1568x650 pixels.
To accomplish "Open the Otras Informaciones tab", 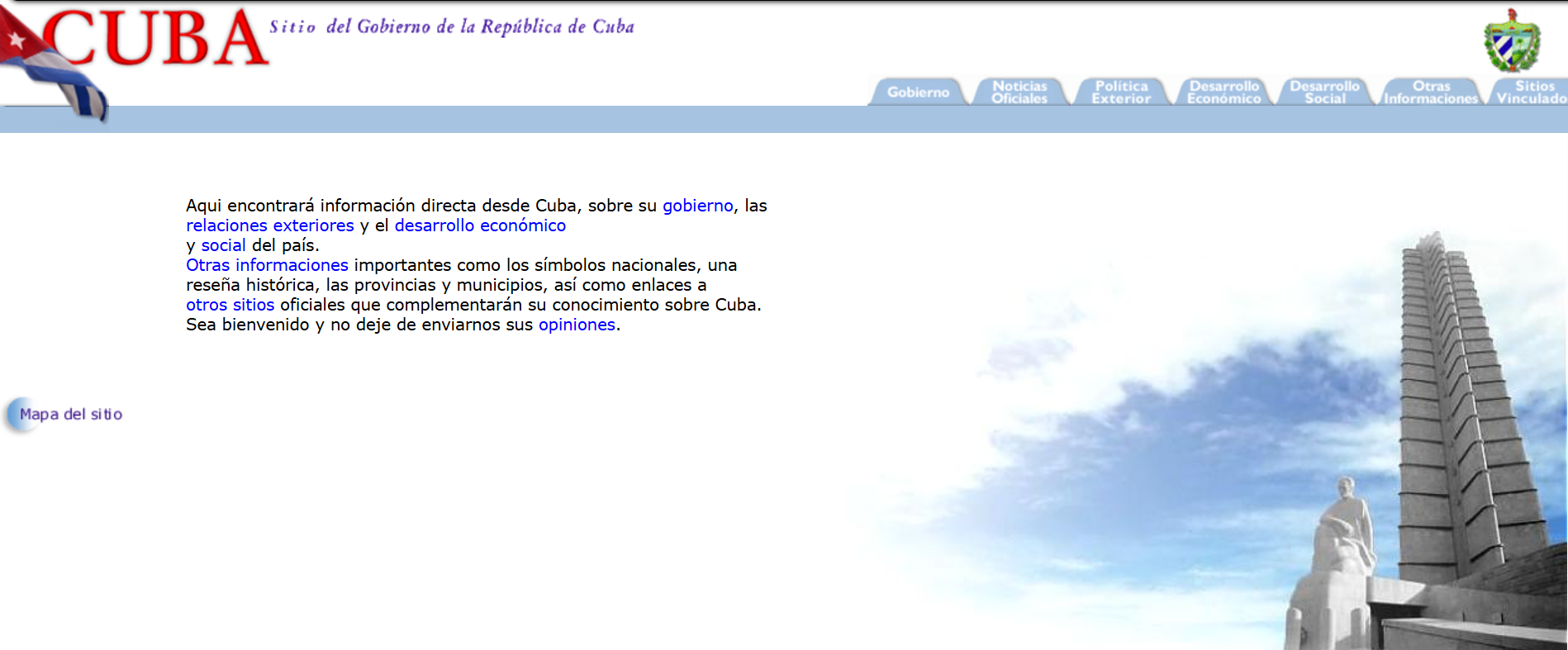I will (x=1431, y=92).
